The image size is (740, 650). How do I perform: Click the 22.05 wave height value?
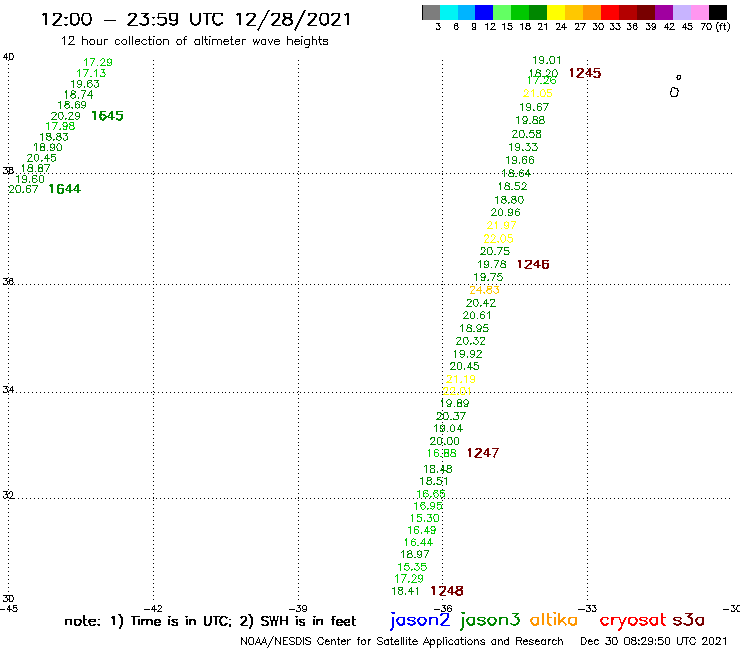pos(498,238)
